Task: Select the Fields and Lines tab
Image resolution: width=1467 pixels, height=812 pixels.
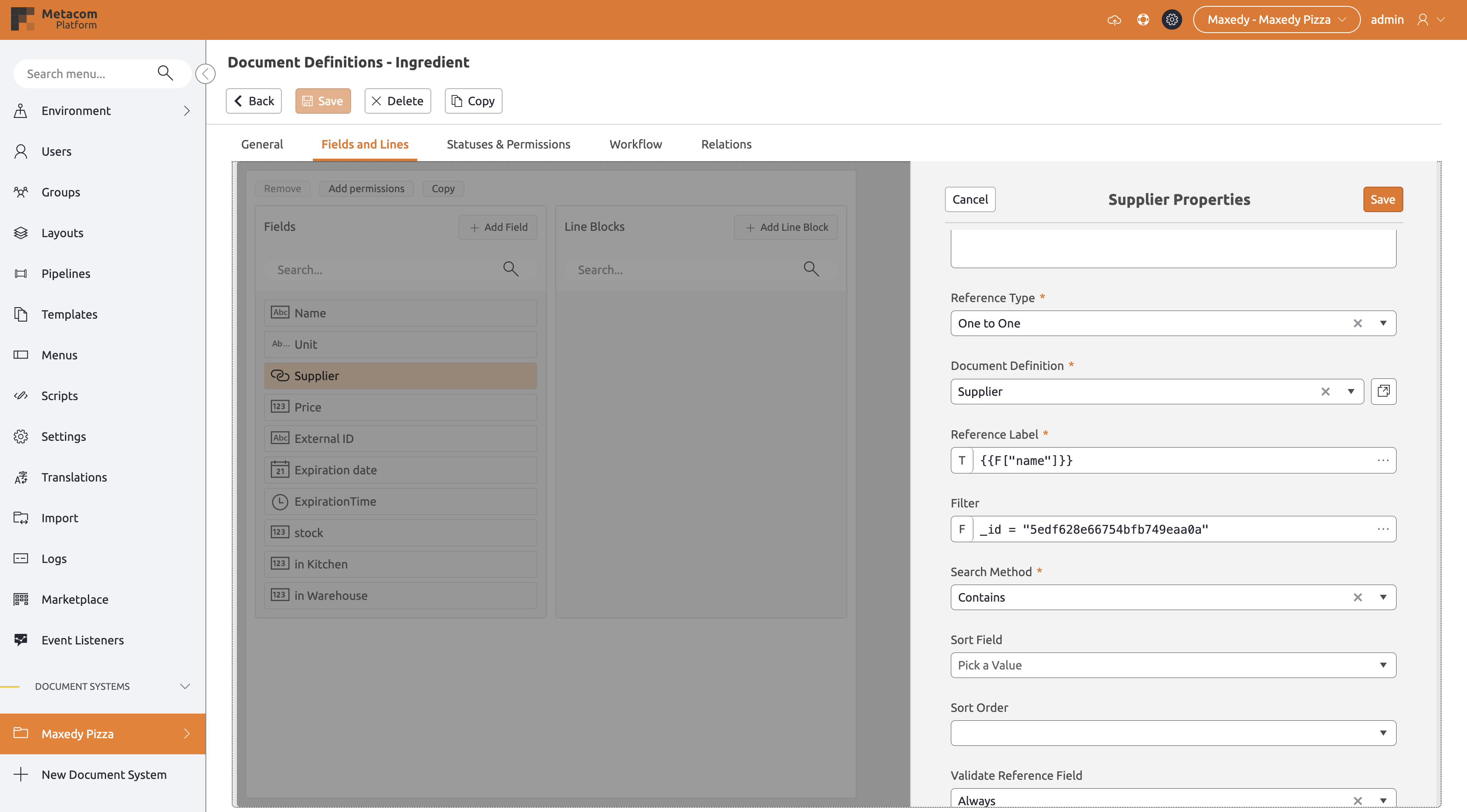Action: click(x=365, y=144)
